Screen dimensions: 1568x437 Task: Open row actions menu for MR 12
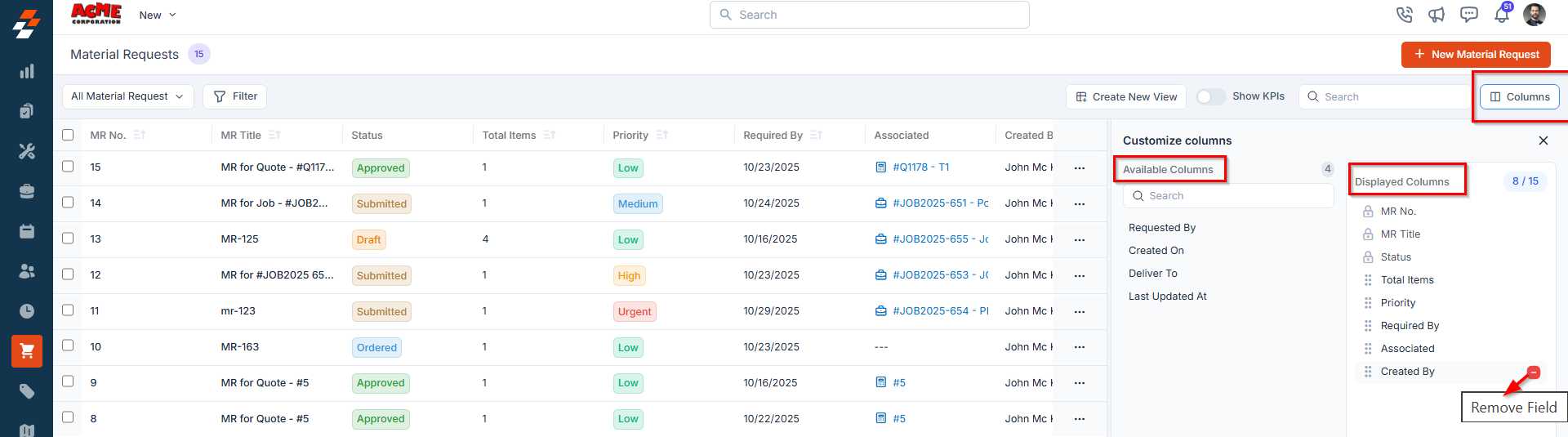[x=1080, y=275]
